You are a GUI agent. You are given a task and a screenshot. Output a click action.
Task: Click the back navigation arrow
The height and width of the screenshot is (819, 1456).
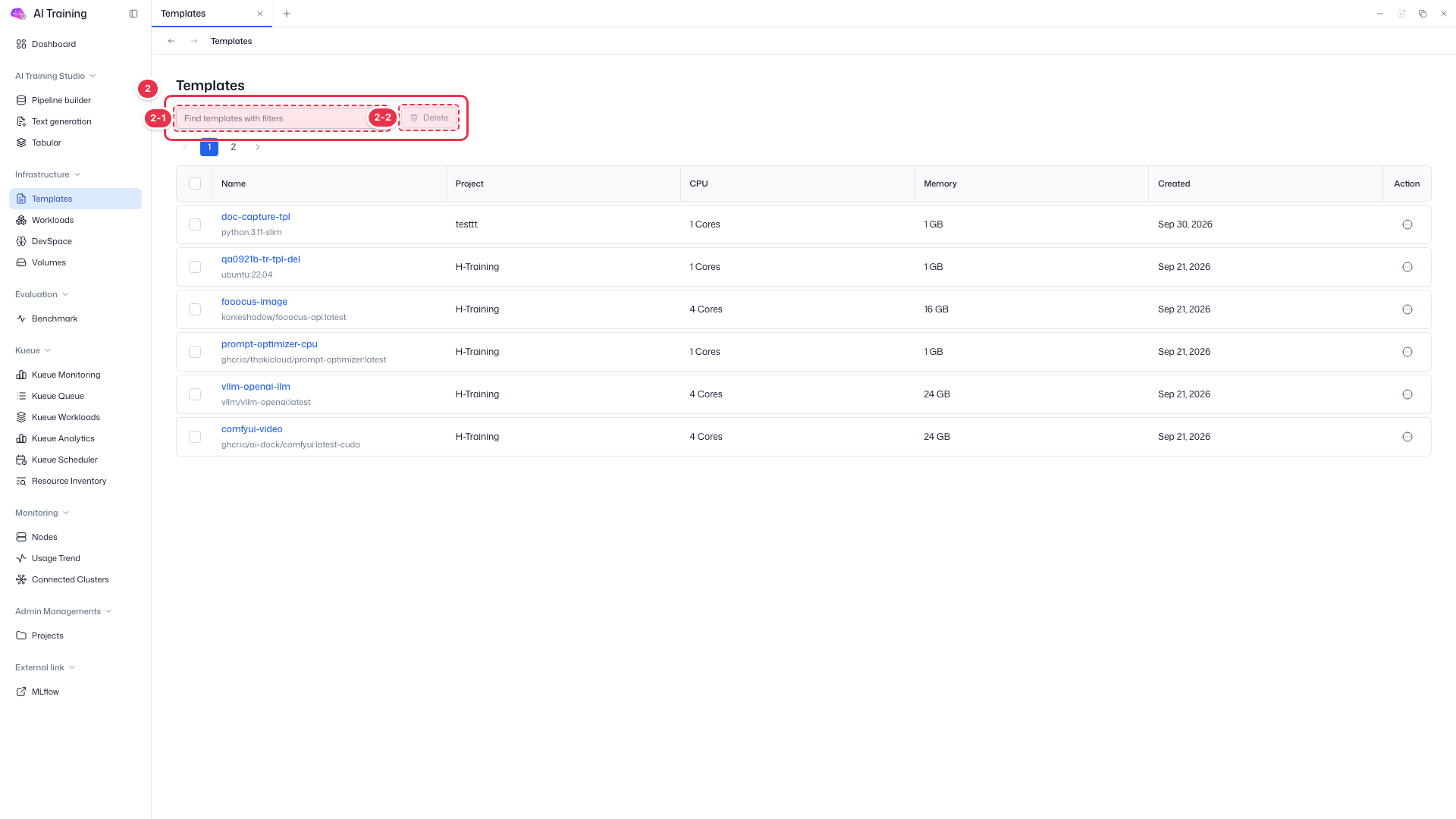[171, 41]
